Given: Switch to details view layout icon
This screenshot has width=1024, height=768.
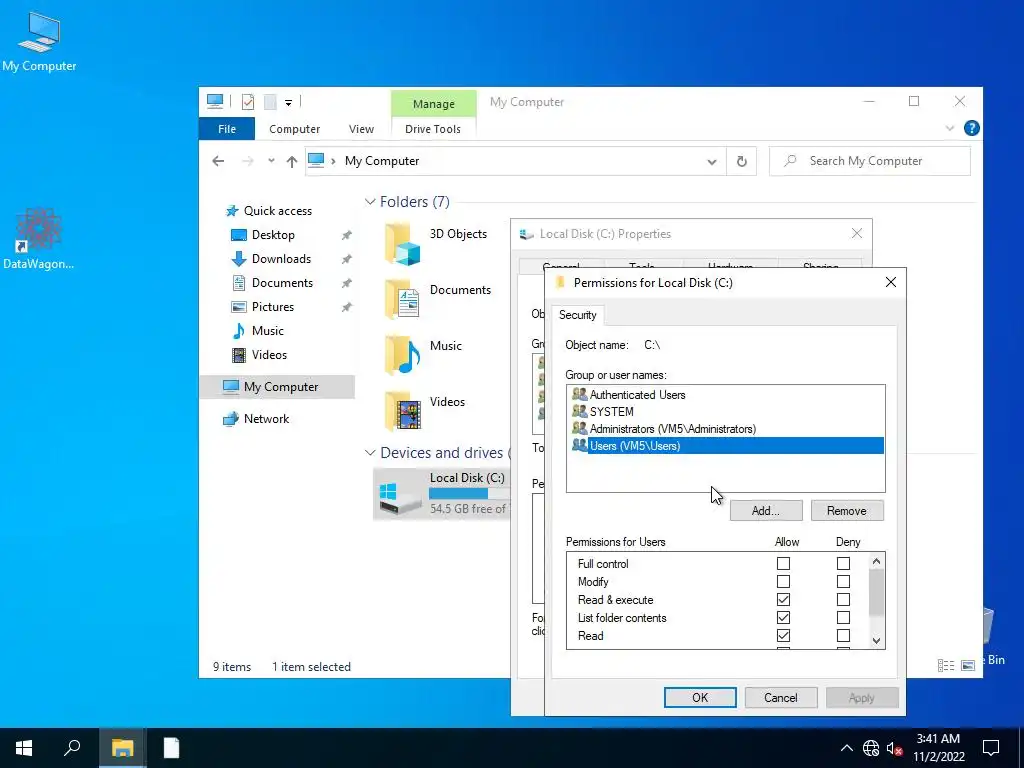Looking at the screenshot, I should (x=946, y=665).
